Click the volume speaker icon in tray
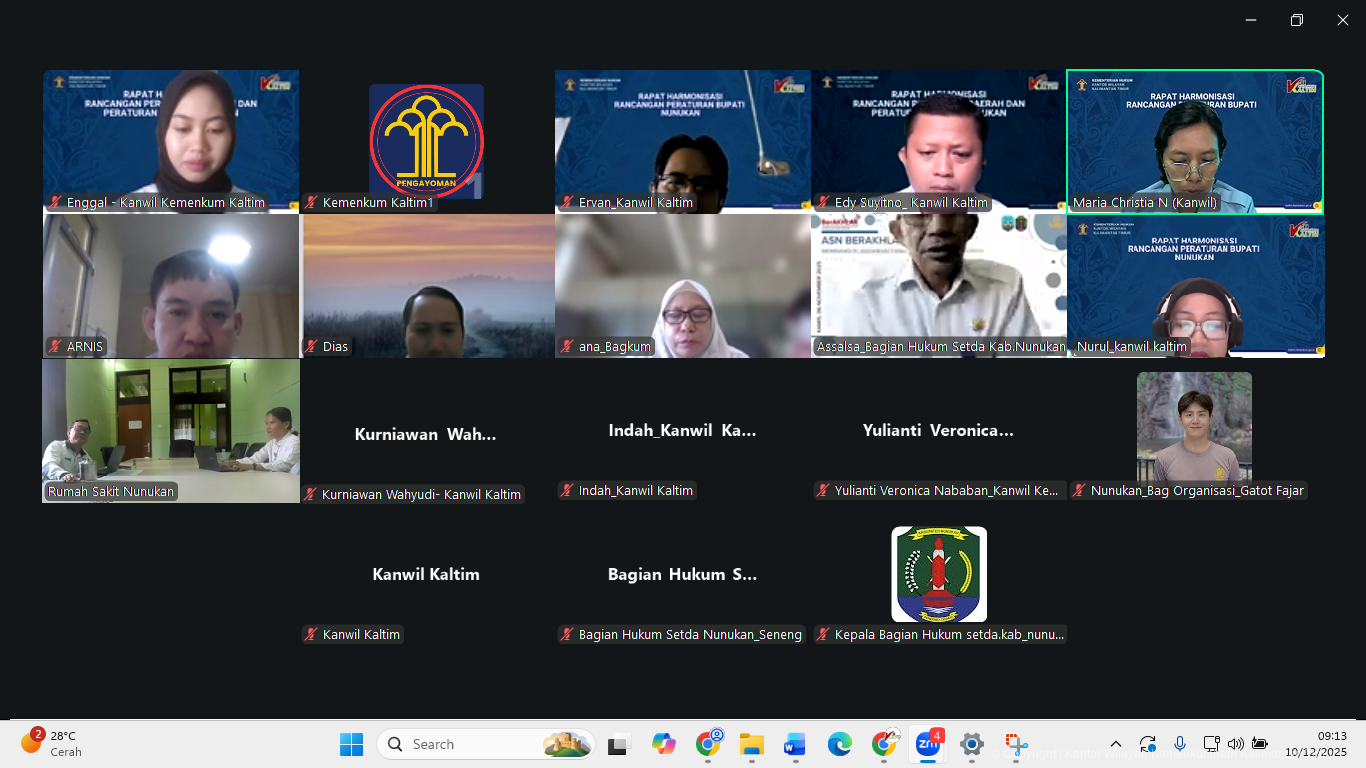Image resolution: width=1366 pixels, height=768 pixels. click(1236, 744)
